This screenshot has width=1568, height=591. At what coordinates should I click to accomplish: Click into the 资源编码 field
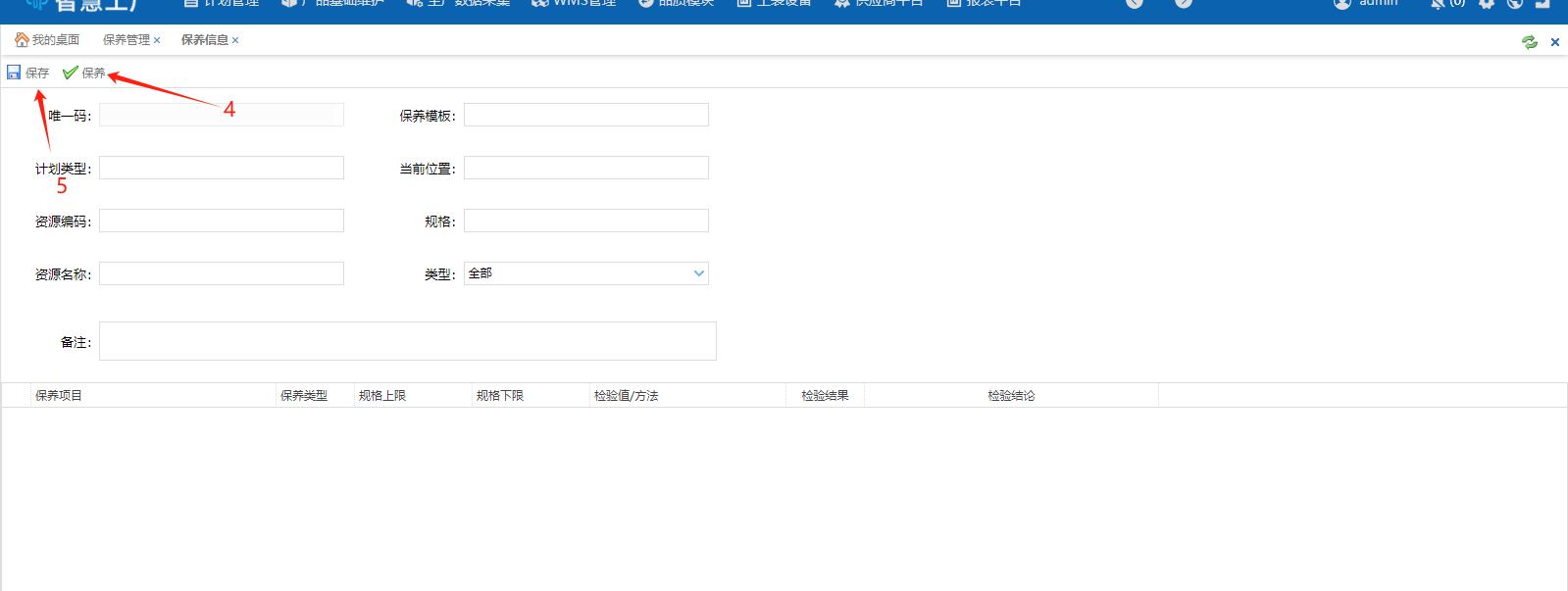[221, 221]
